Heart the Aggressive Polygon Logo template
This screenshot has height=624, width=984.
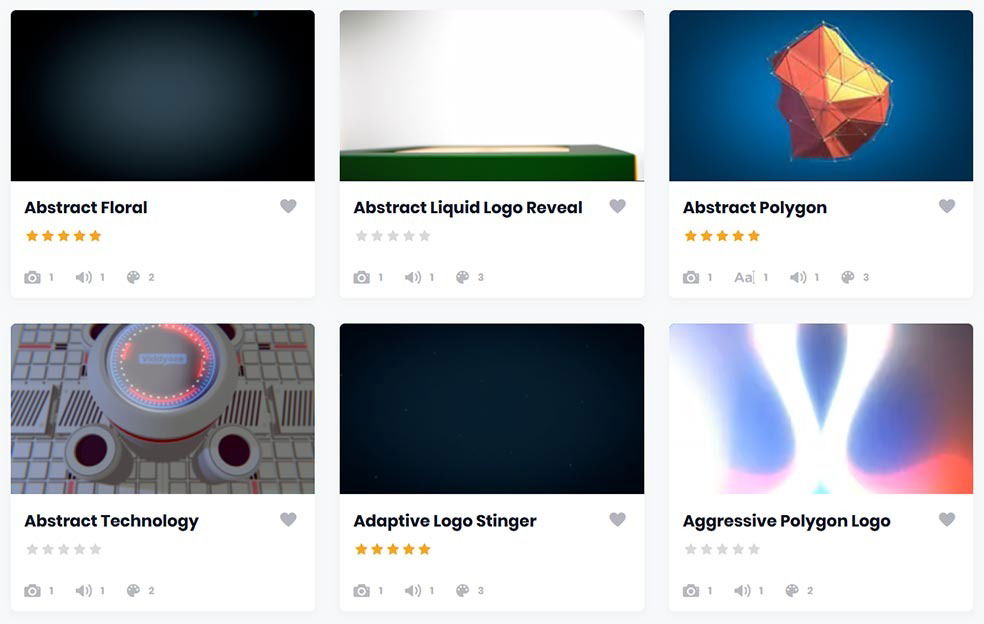coord(947,519)
